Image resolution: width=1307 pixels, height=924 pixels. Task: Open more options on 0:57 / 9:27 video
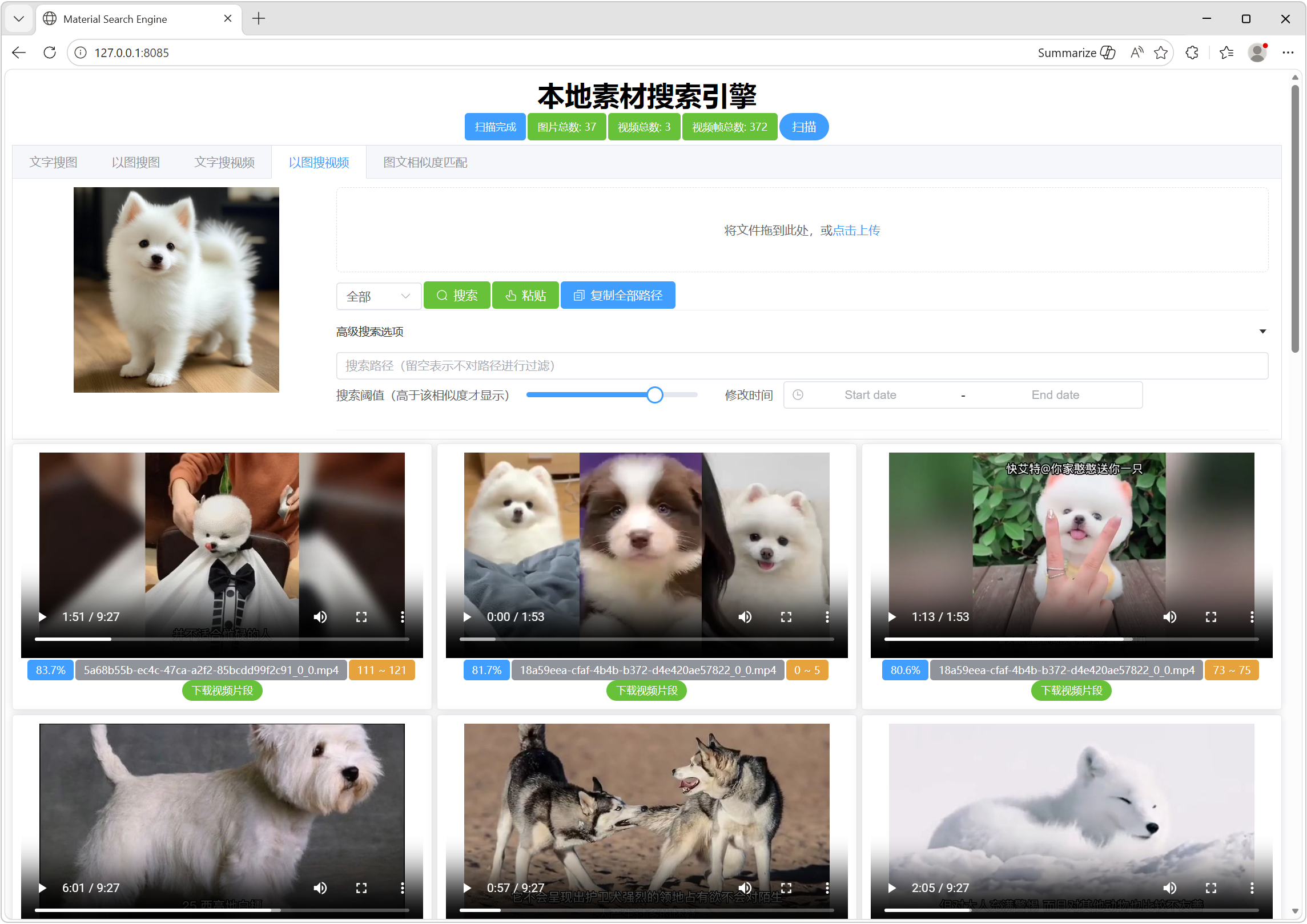(x=827, y=888)
